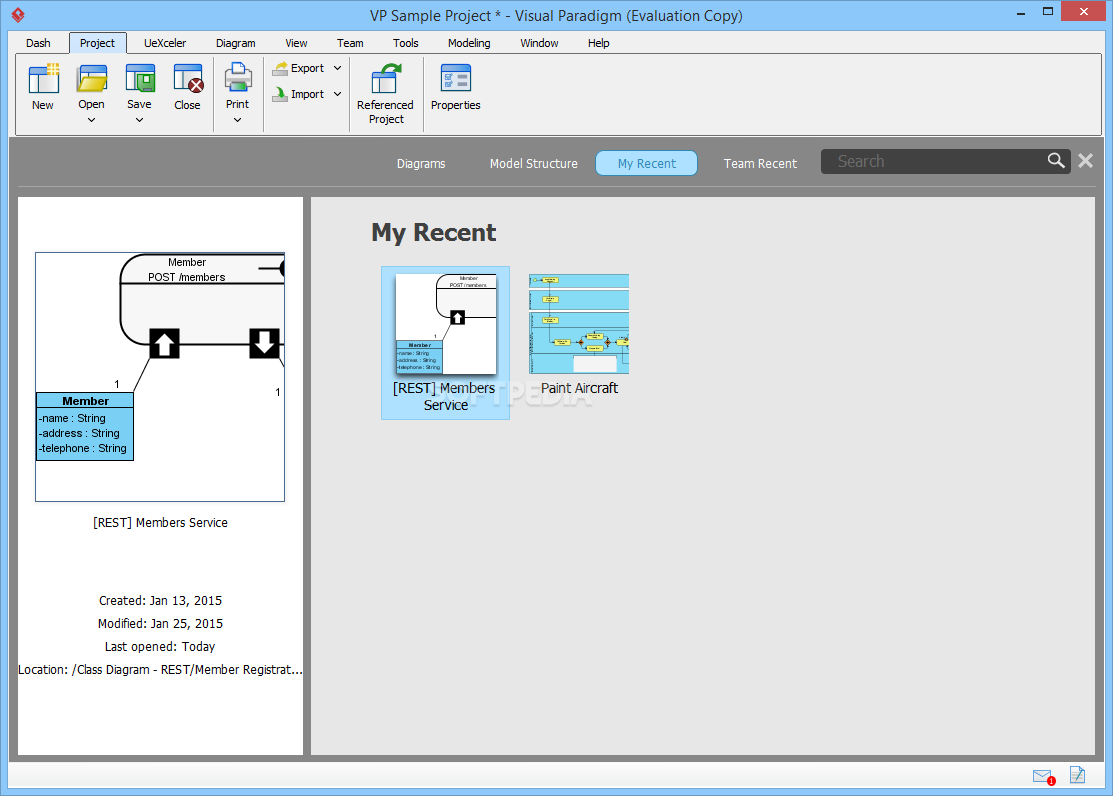This screenshot has width=1113, height=796.
Task: Click the 'Last opened: Today' text
Action: [160, 647]
